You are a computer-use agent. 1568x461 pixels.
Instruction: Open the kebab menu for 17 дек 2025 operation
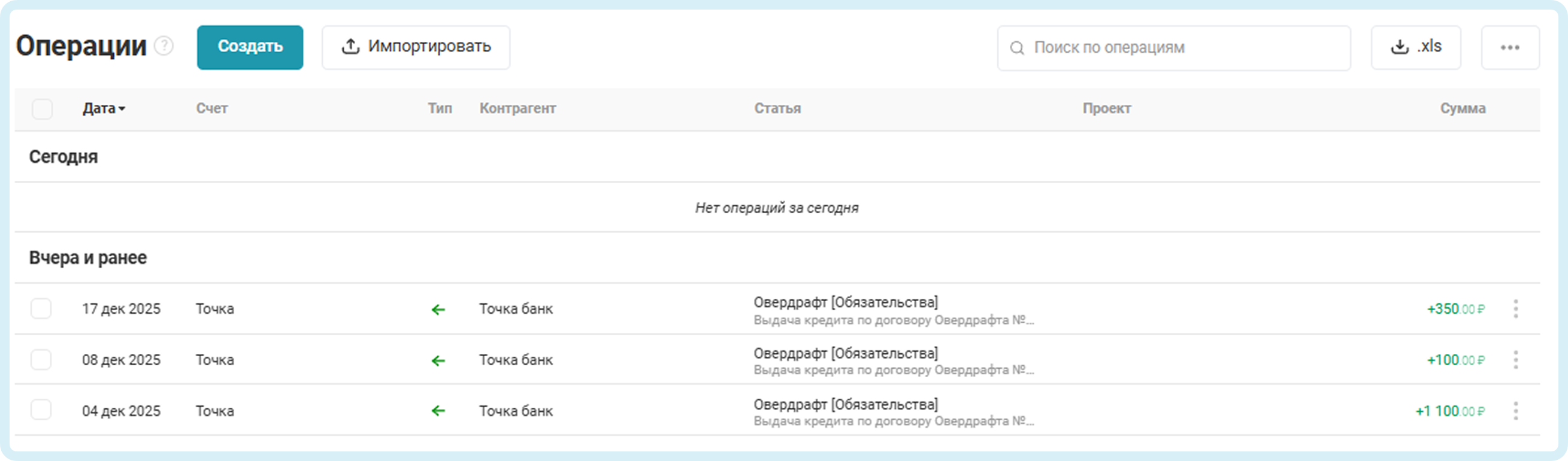pyautogui.click(x=1516, y=309)
